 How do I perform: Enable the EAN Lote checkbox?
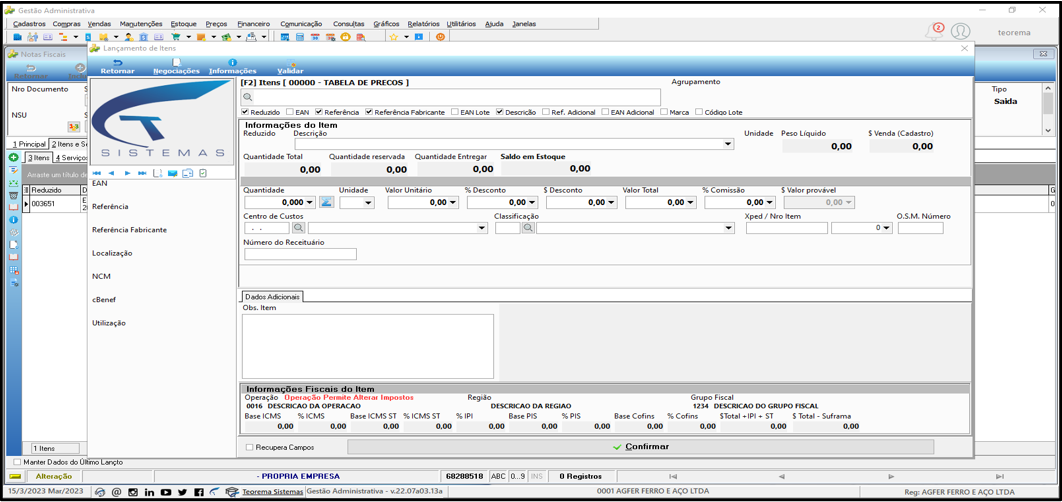point(455,112)
